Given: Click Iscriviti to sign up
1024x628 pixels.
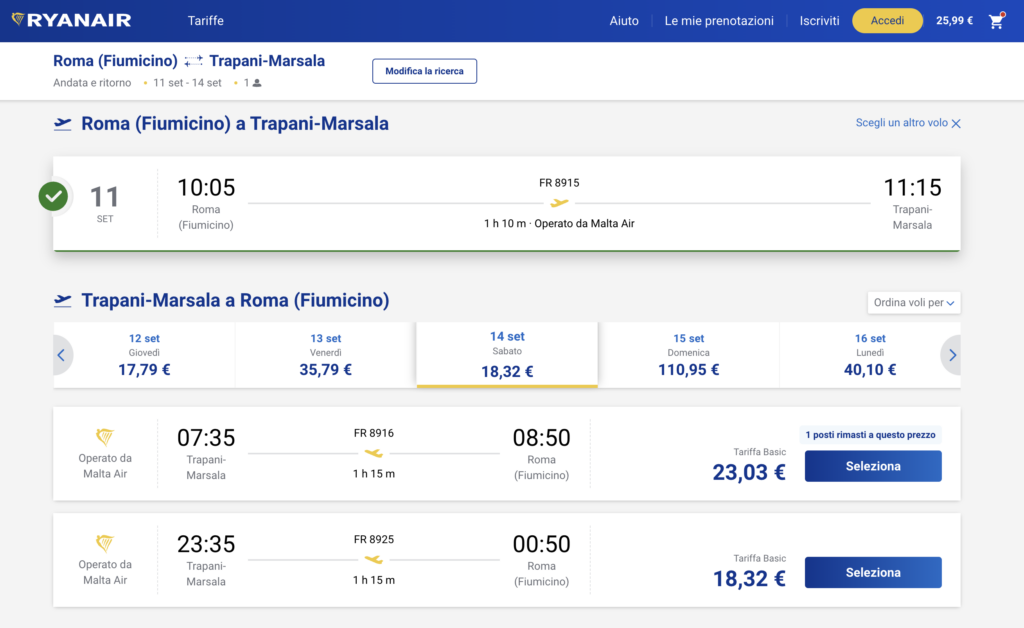Looking at the screenshot, I should point(819,21).
